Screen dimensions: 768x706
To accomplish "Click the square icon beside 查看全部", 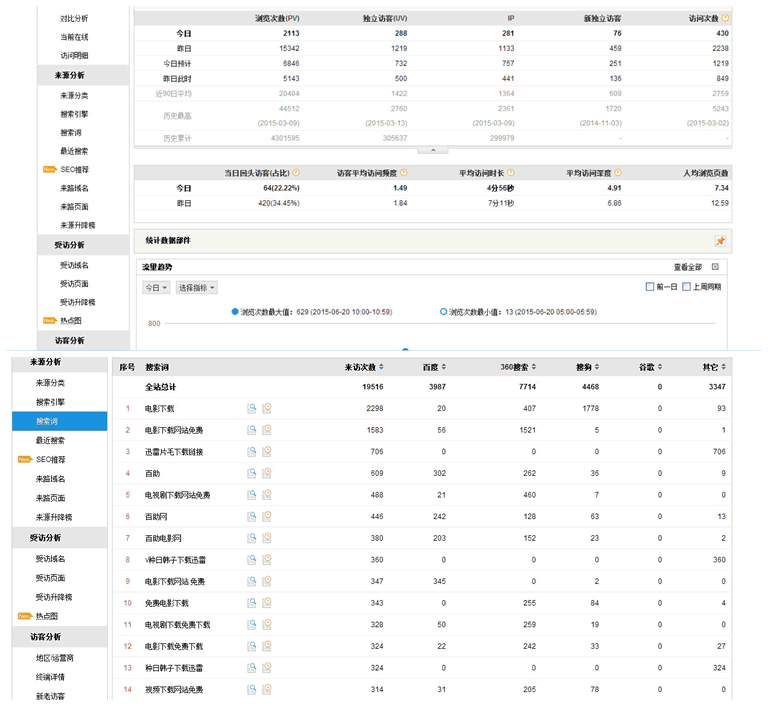I will [715, 267].
